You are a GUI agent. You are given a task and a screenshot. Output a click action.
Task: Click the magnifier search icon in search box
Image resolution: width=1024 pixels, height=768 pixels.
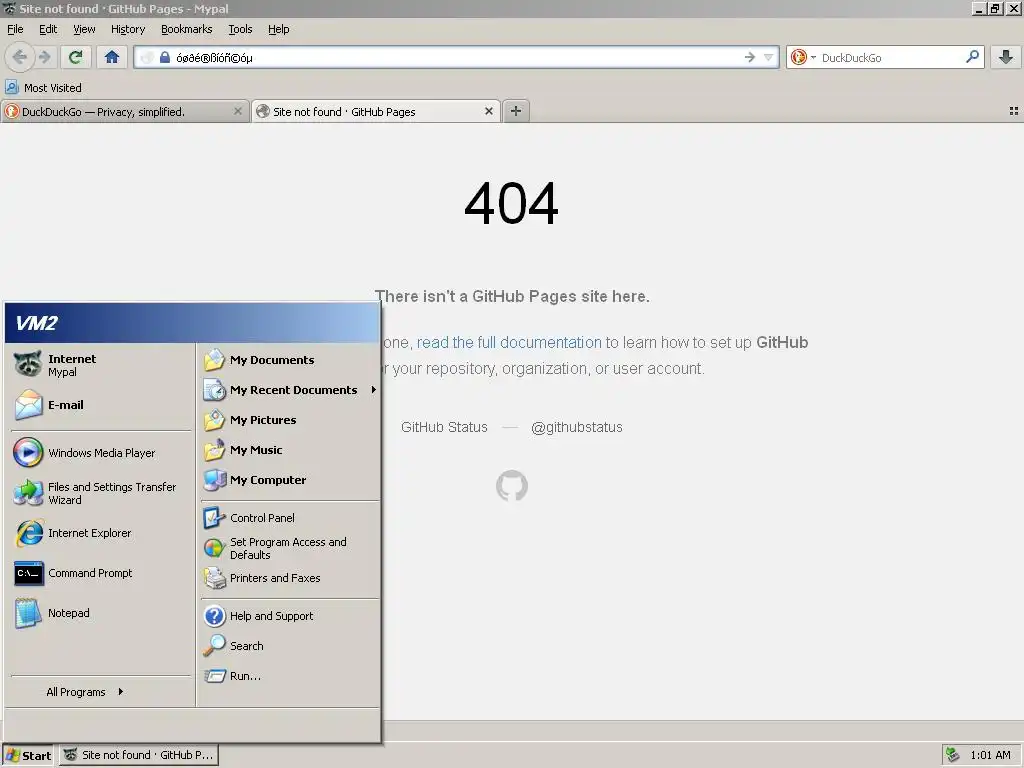coord(972,57)
